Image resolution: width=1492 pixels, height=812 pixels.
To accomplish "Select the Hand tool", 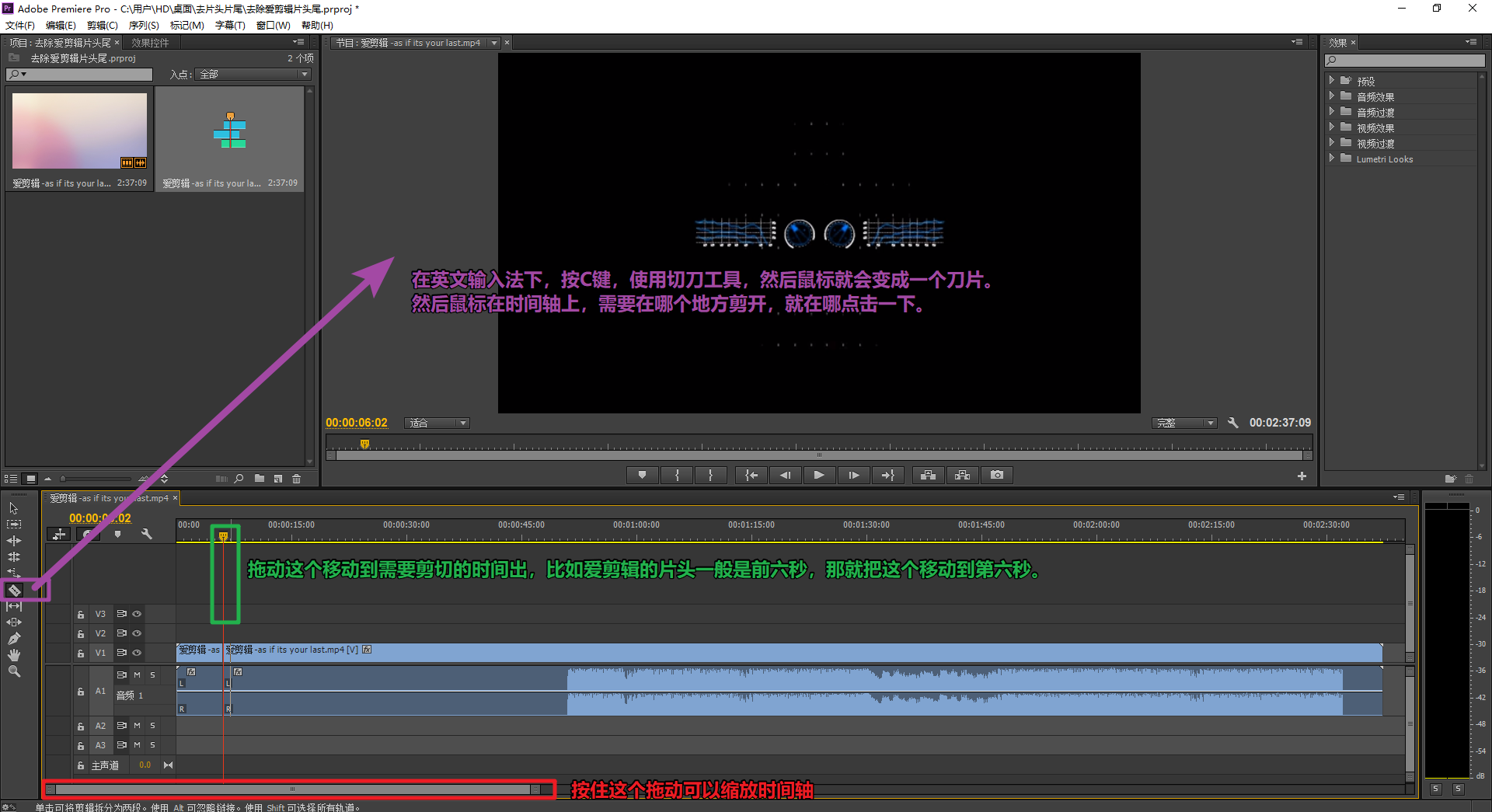I will [14, 655].
